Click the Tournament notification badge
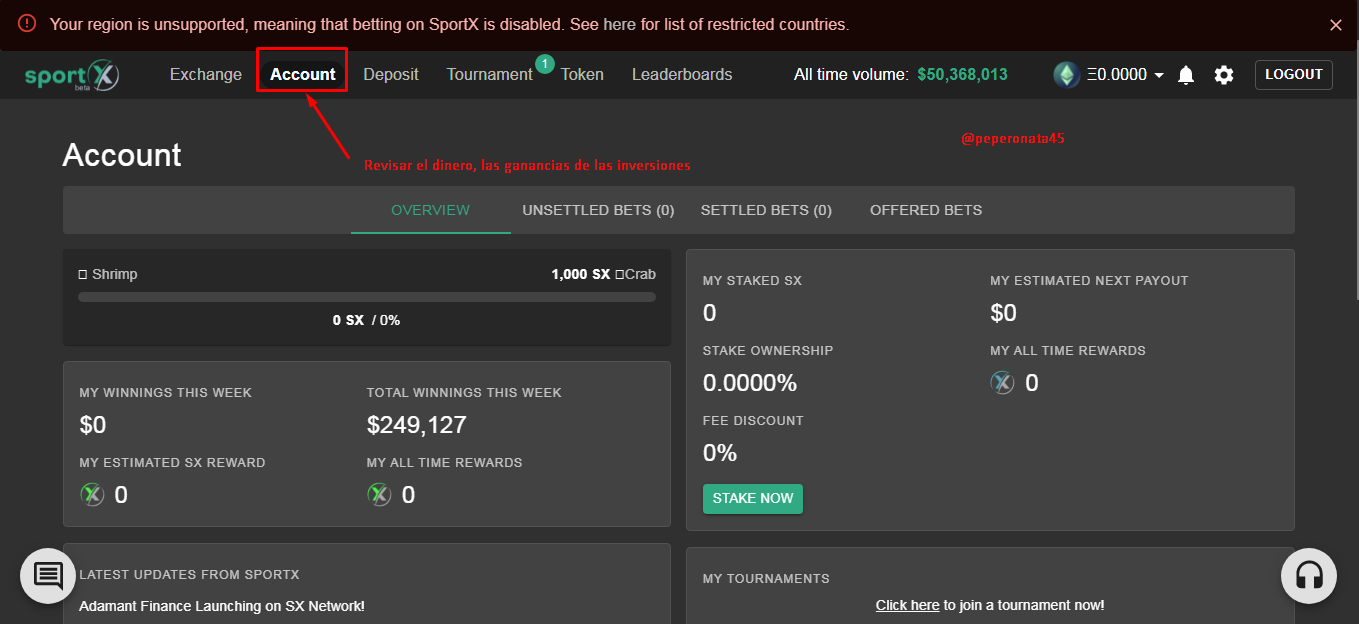Screen dimensions: 1359x624 coord(544,64)
